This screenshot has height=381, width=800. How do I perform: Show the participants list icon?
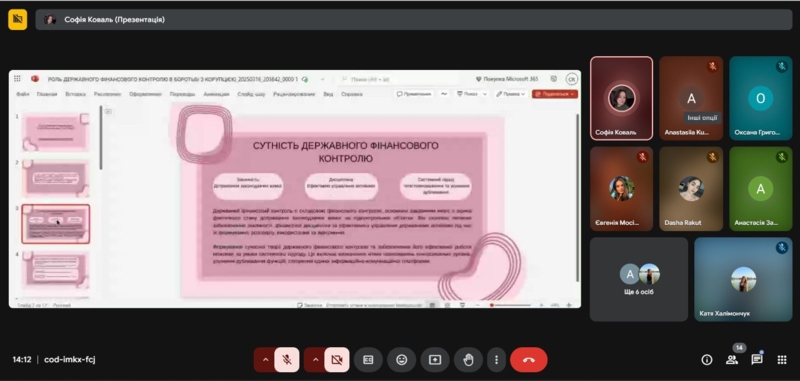732,360
